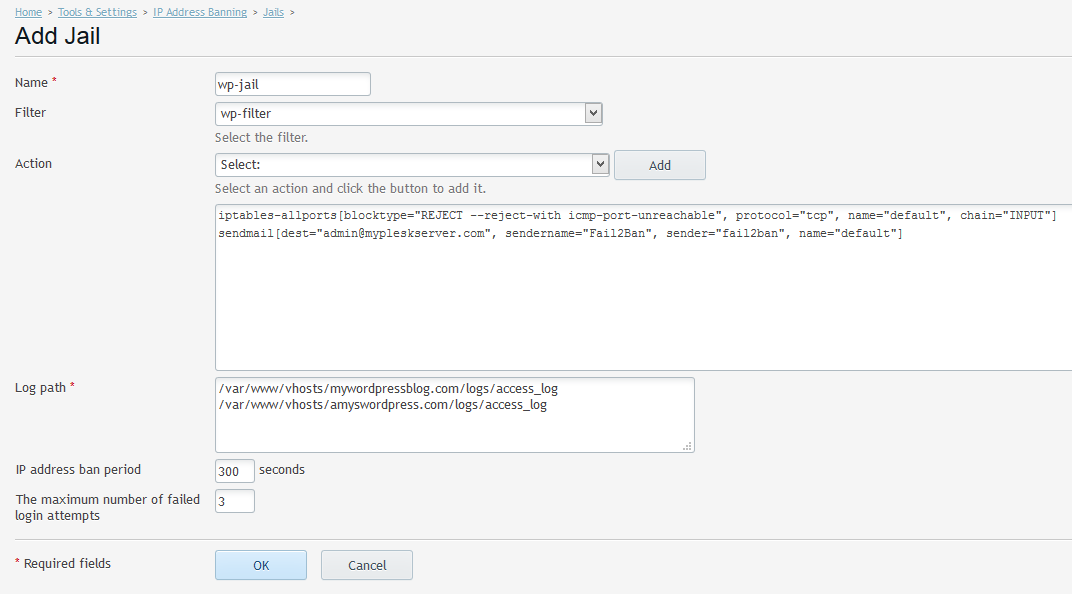Select the IP address ban period field
This screenshot has width=1072, height=594.
pos(234,471)
